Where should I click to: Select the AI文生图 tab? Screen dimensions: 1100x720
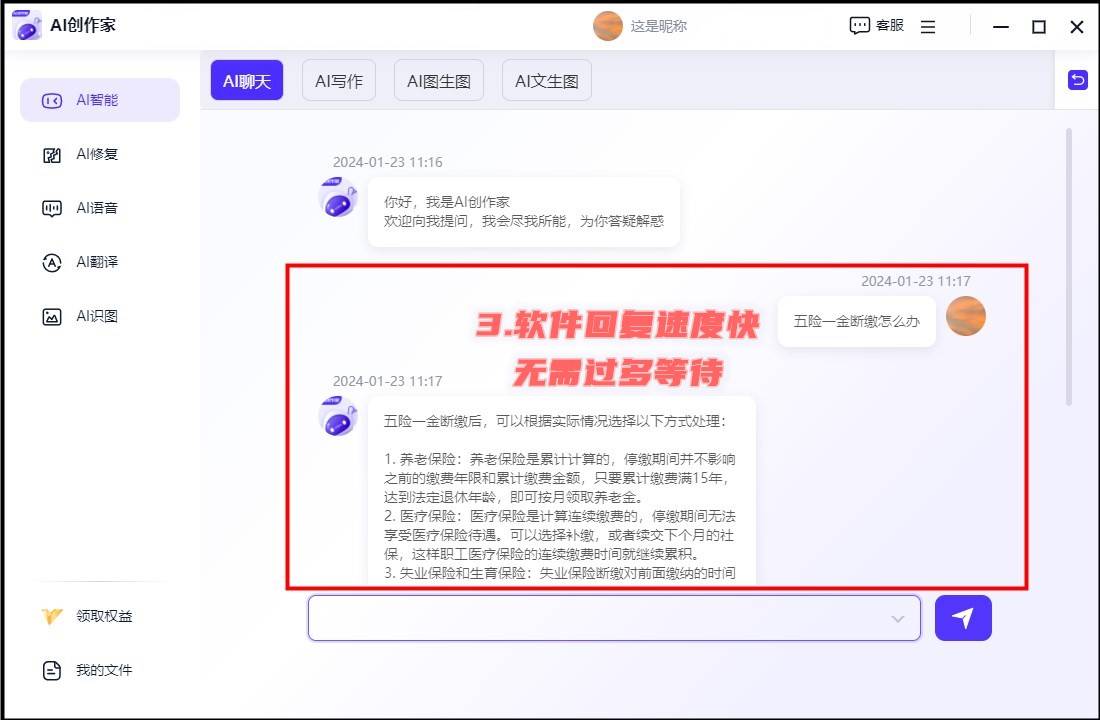(546, 81)
